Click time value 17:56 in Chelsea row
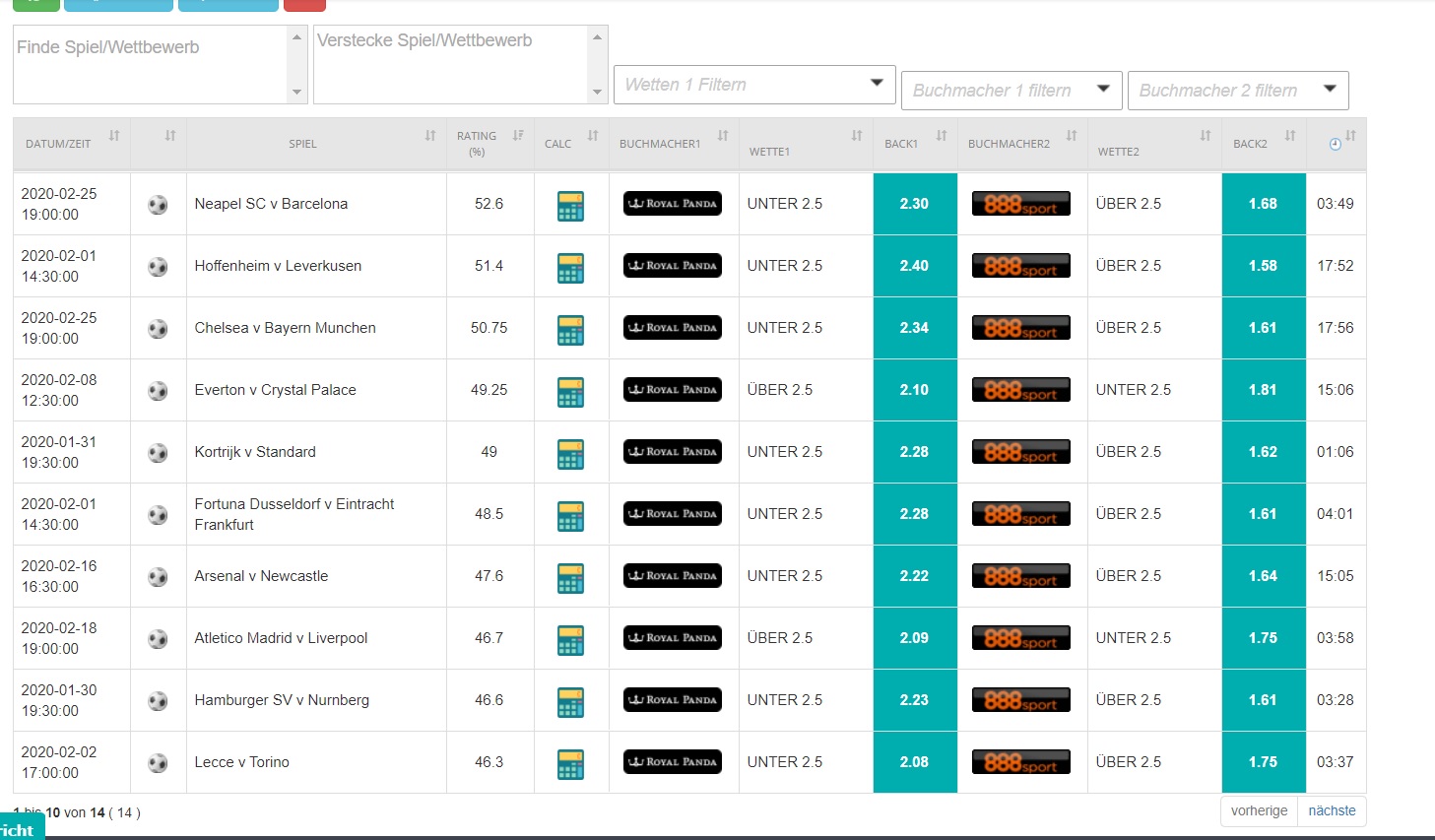1435x840 pixels. (1336, 328)
